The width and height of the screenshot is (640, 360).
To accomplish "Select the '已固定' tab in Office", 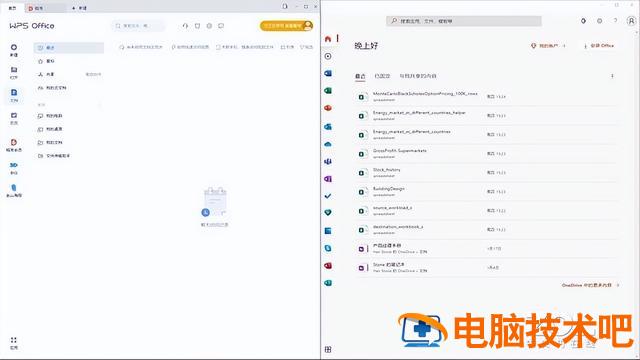I will [x=382, y=76].
